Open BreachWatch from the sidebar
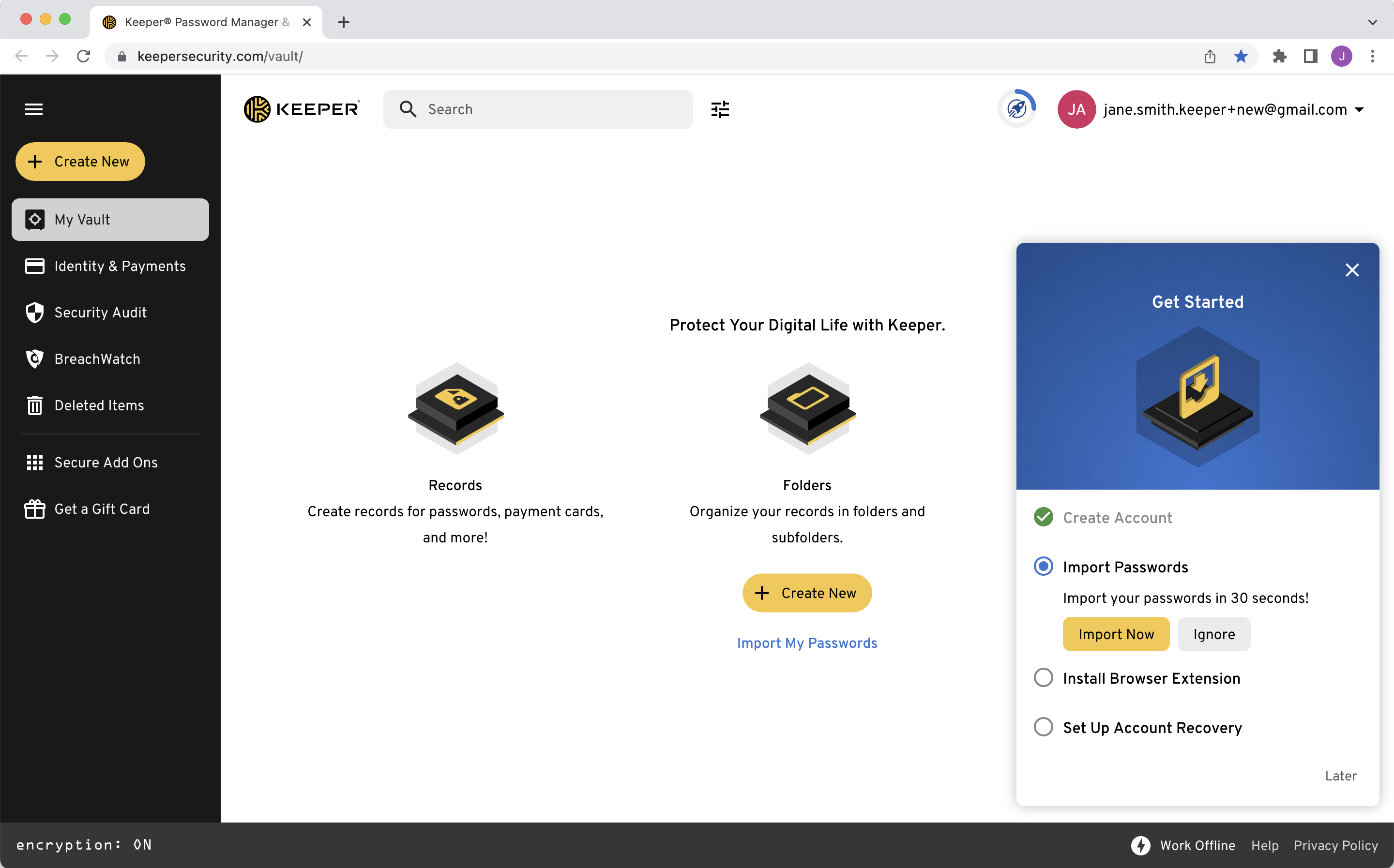This screenshot has height=868, width=1394. tap(97, 359)
